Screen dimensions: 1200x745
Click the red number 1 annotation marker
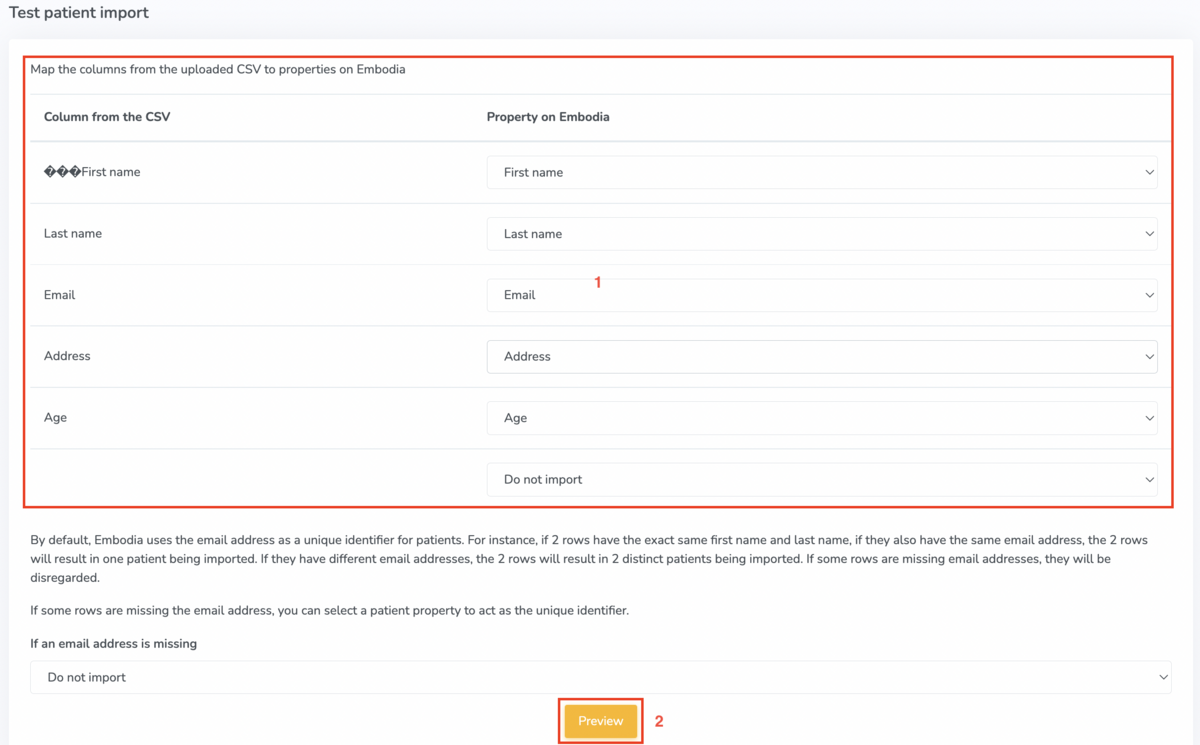point(598,283)
